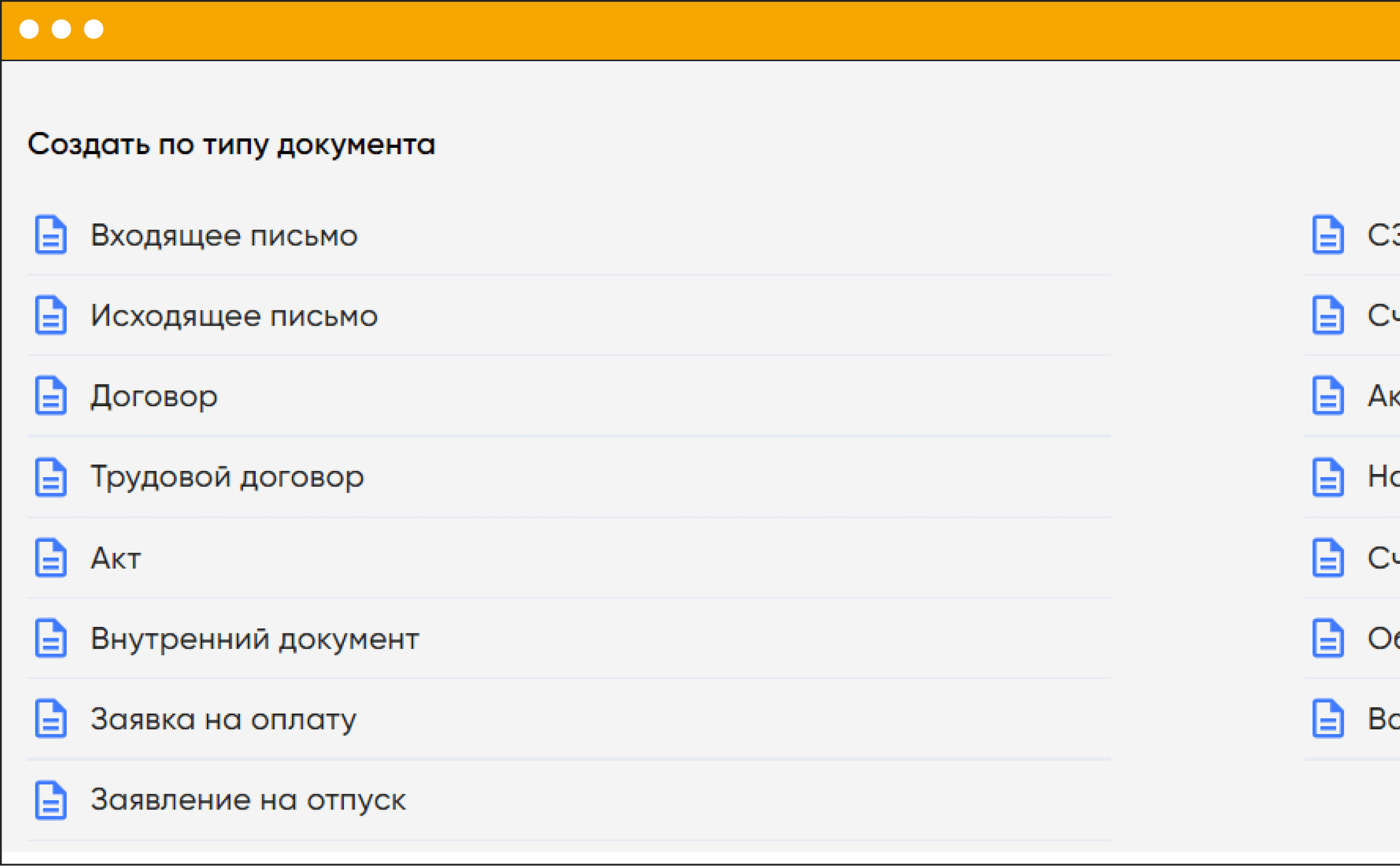Click the last document icon in right column
This screenshot has height=866, width=1400.
pyautogui.click(x=1328, y=718)
